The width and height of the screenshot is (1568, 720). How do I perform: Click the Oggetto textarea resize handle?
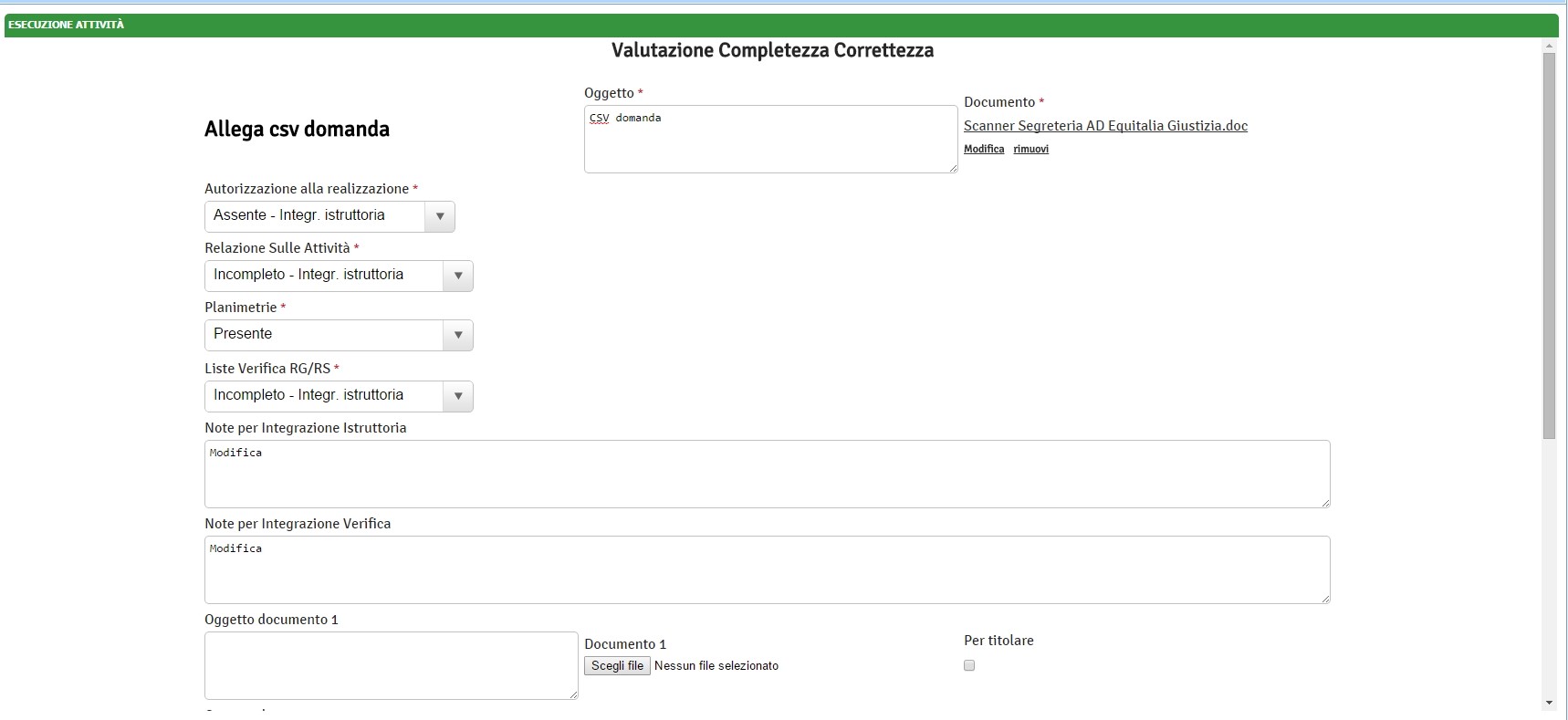pos(953,168)
